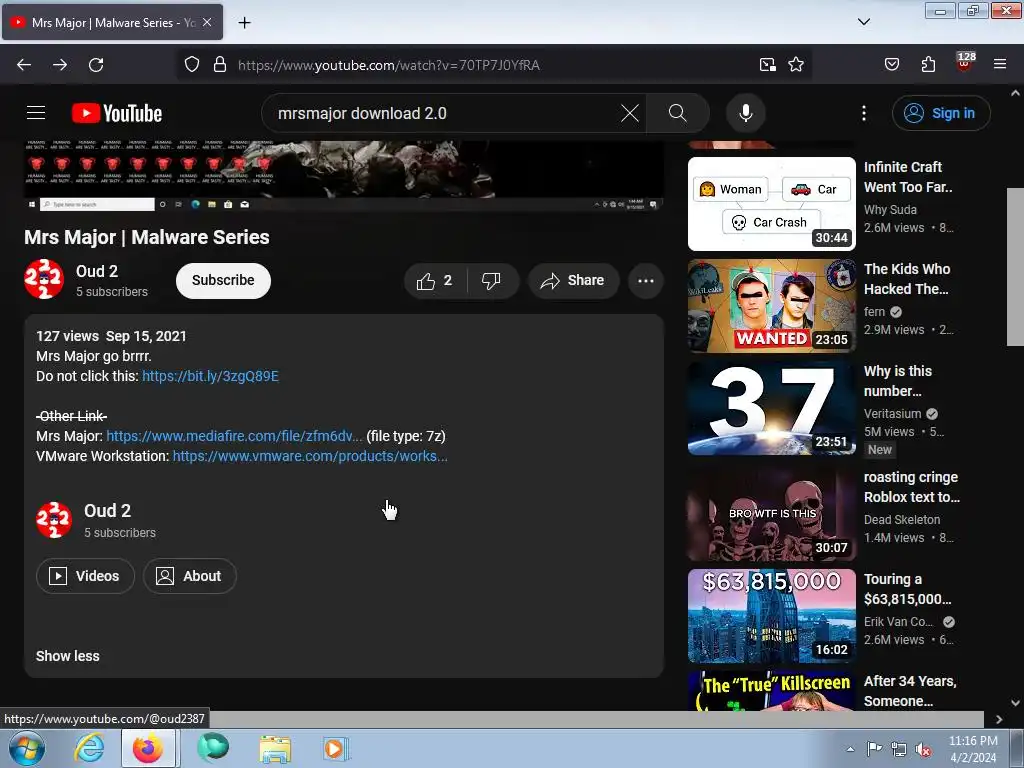
Task: Open the YouTube guide hamburger menu
Action: (36, 113)
